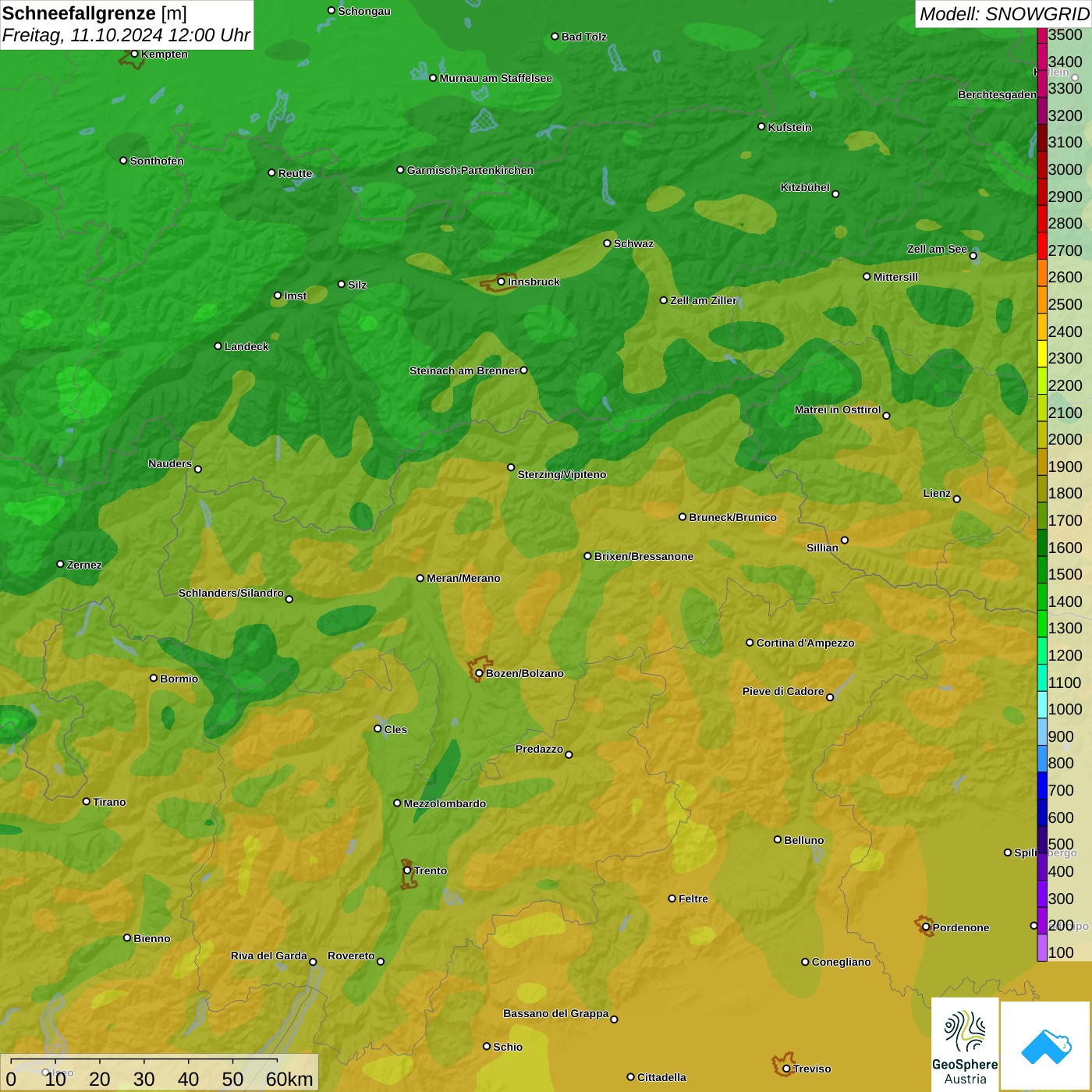Click the Brixen/Bressanone label
1092x1092 pixels.
pyautogui.click(x=644, y=556)
